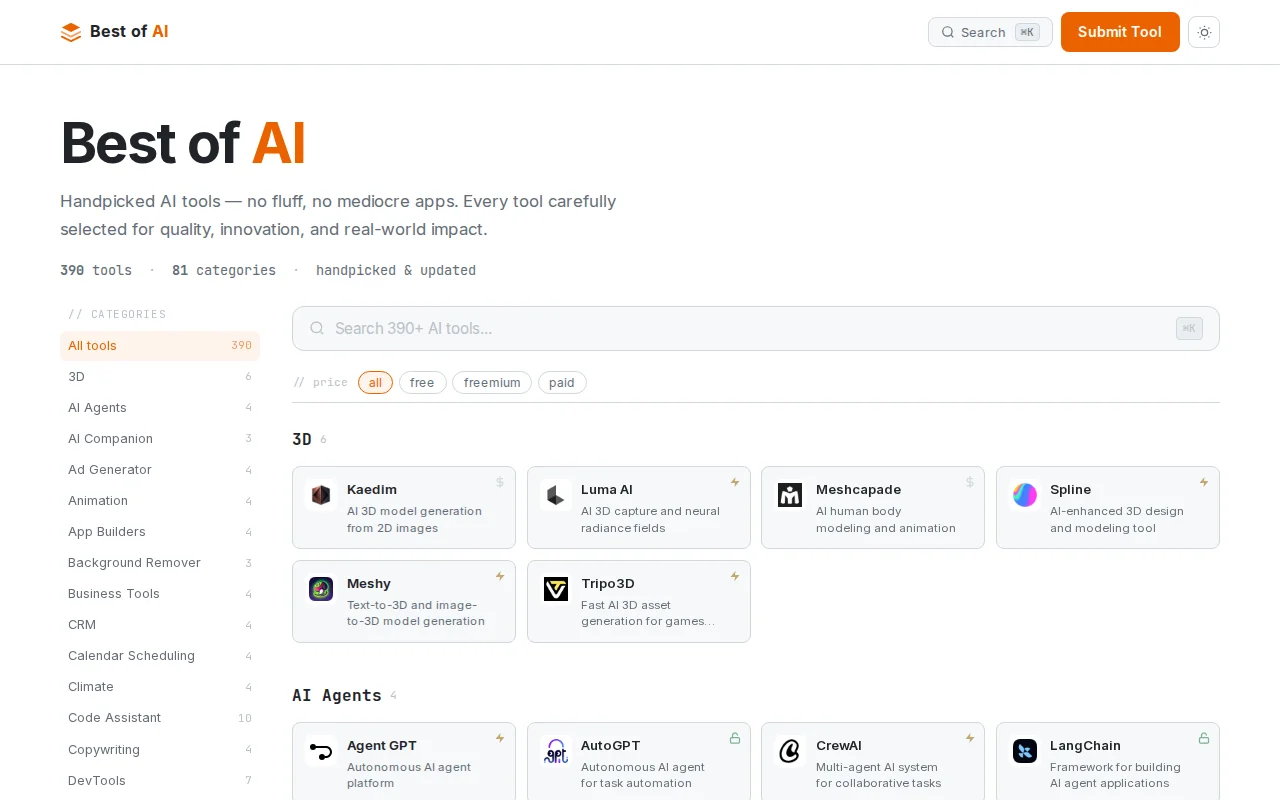Click the freemium bolt icon on Luma AI card
The height and width of the screenshot is (800, 1280).
[735, 482]
